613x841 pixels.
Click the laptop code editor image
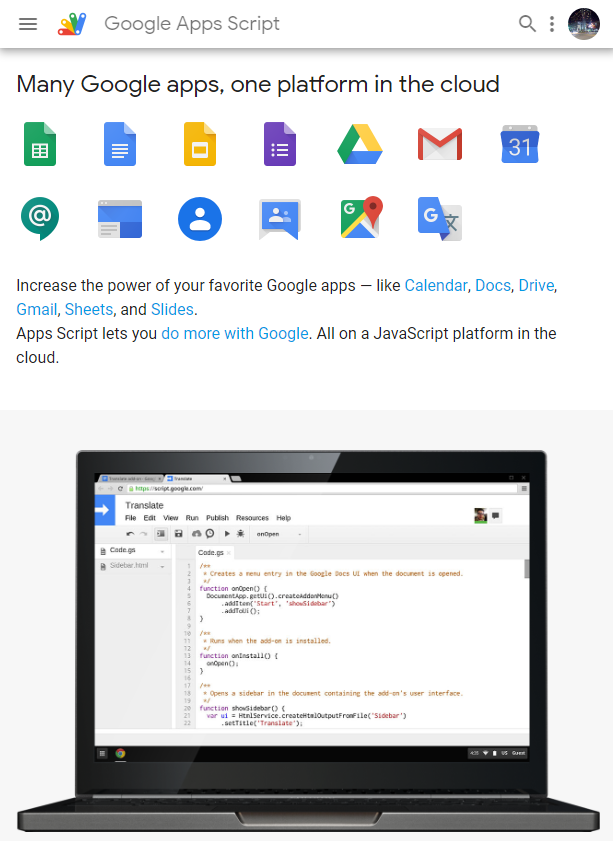tap(308, 640)
